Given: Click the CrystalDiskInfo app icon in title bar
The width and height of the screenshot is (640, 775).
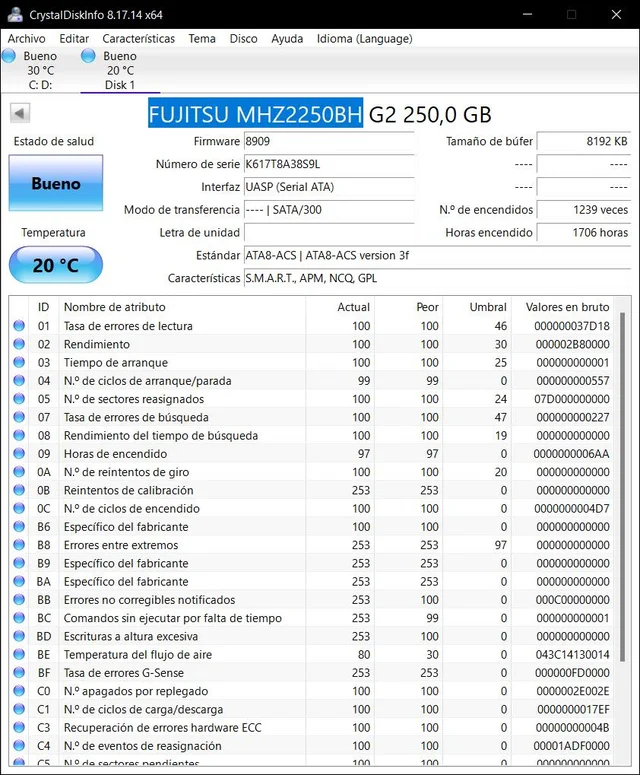Looking at the screenshot, I should click(15, 14).
